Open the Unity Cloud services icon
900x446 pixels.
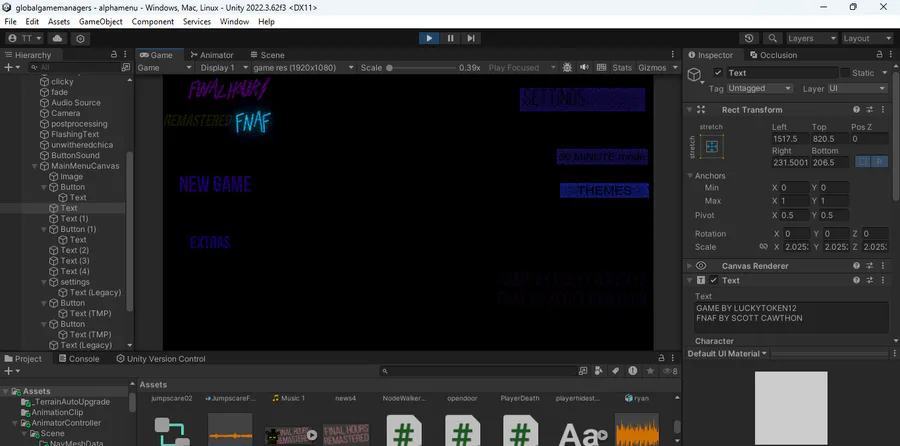point(57,38)
